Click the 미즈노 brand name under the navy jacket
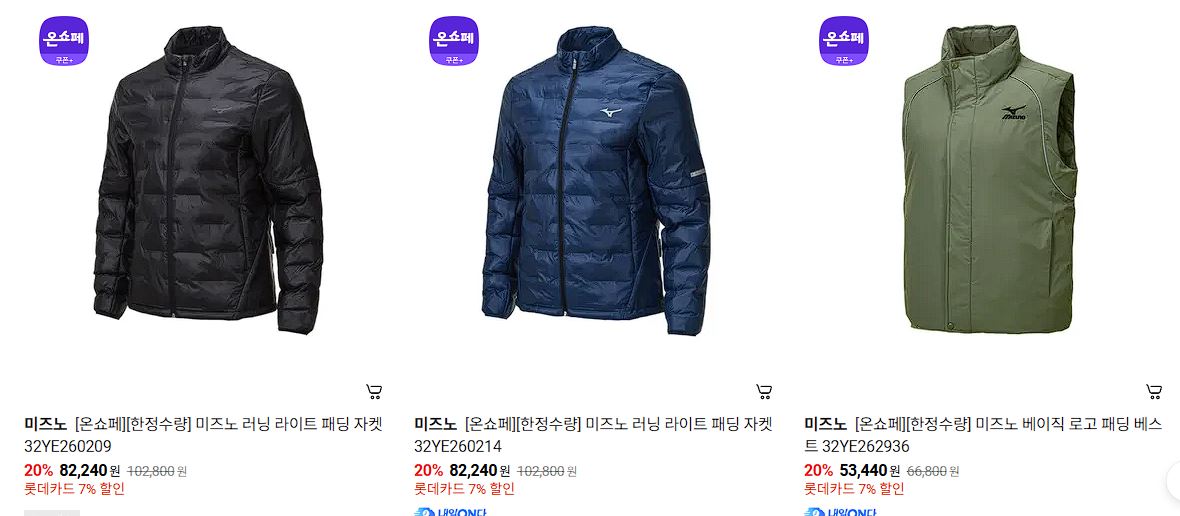Screen dimensions: 1180x516 [436, 424]
